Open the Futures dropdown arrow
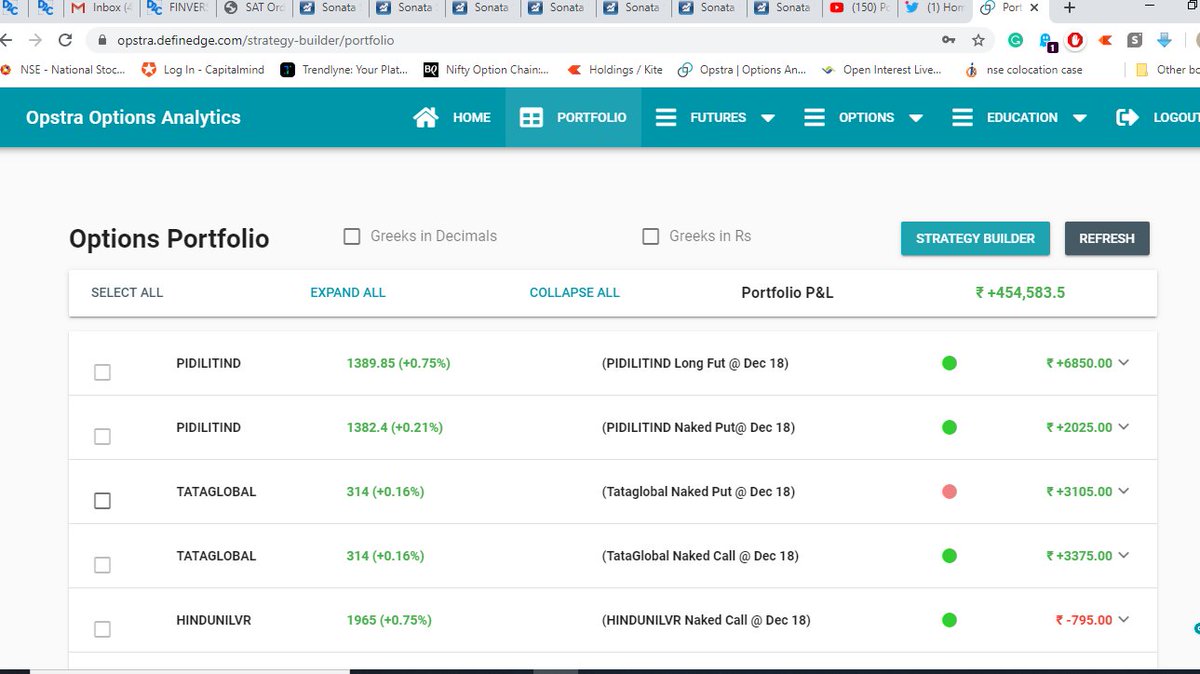 coord(768,118)
